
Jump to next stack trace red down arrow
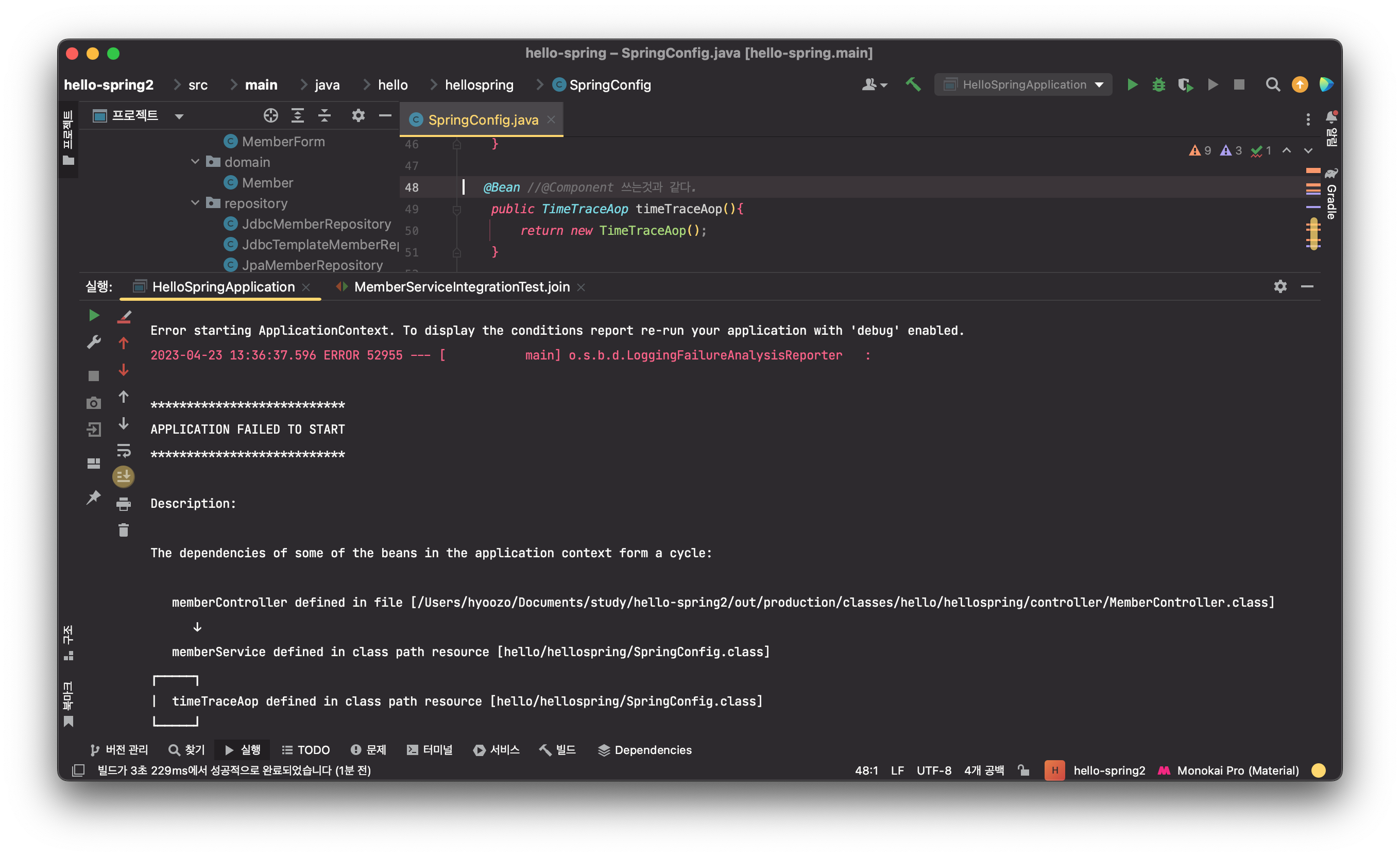(x=123, y=370)
